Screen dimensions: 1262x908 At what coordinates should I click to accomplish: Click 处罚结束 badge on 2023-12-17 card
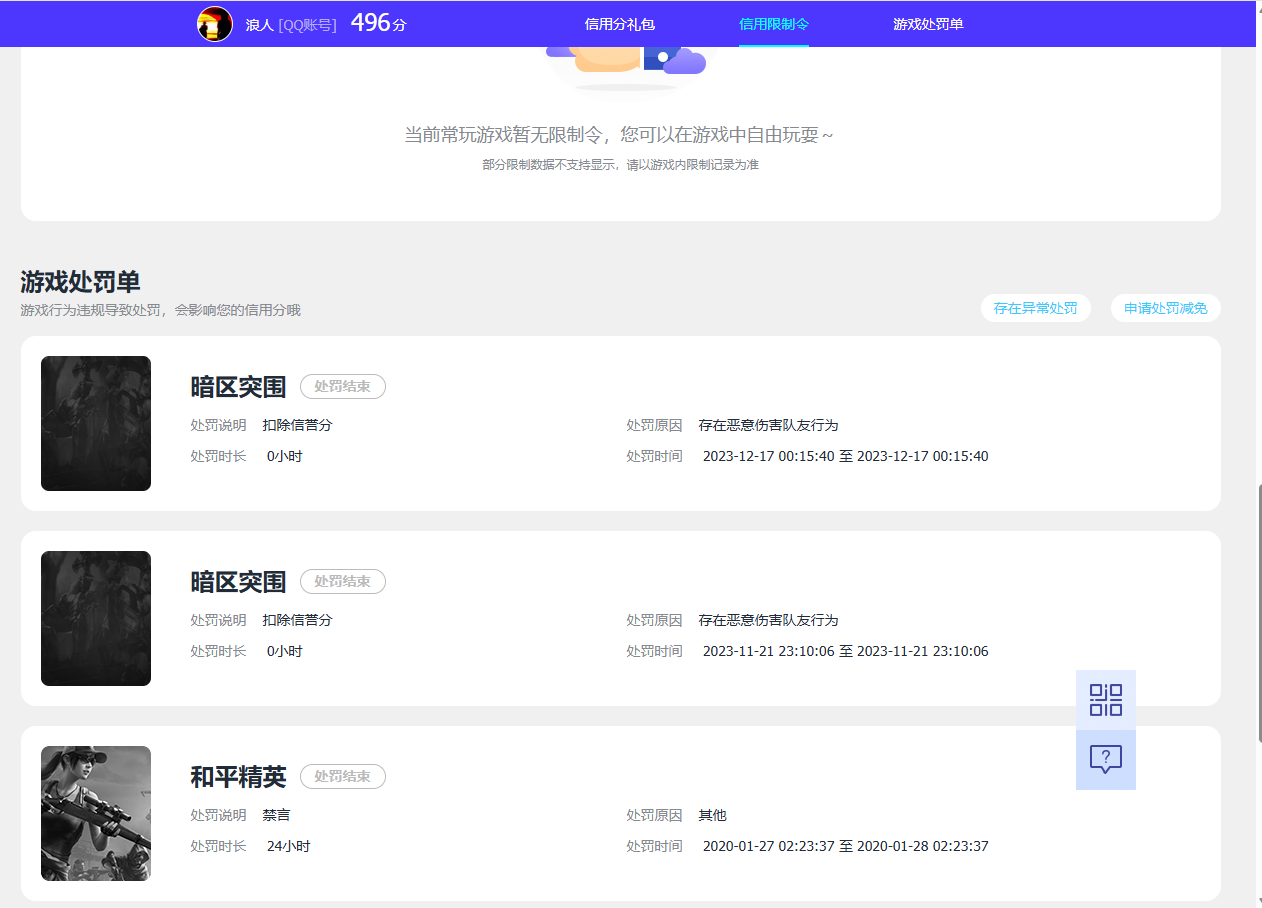pyautogui.click(x=343, y=386)
